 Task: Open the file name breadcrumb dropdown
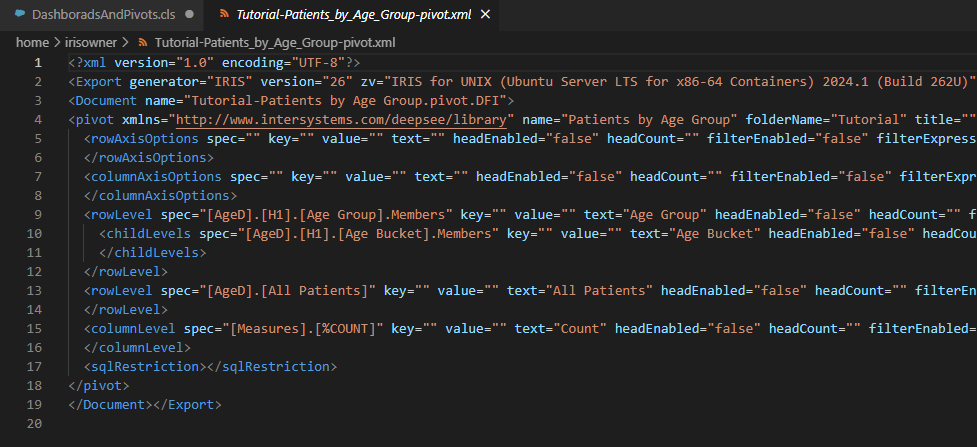[x=273, y=43]
